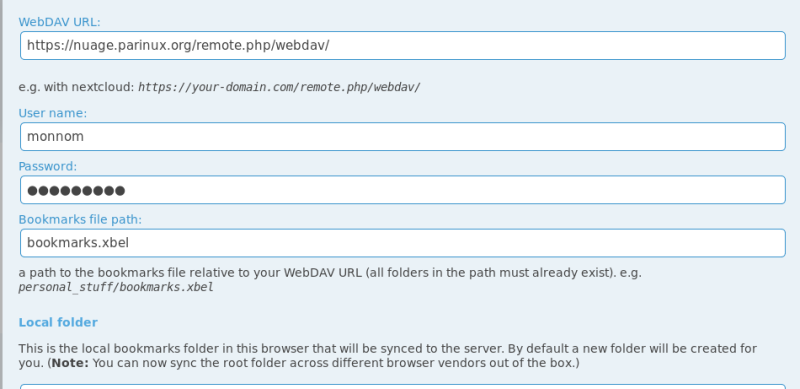This screenshot has width=800, height=389.
Task: Click the 'Bookmarks file path:' label
Action: 80,219
